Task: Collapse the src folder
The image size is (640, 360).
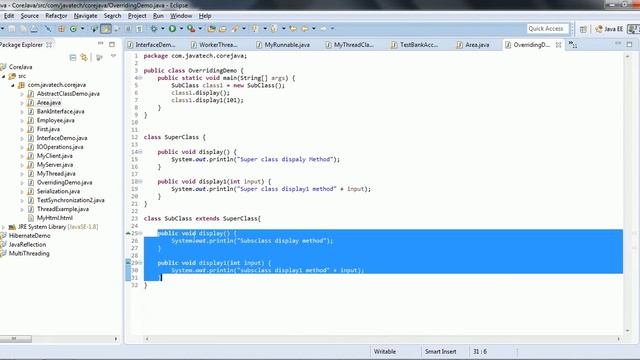Action: [x=4, y=76]
